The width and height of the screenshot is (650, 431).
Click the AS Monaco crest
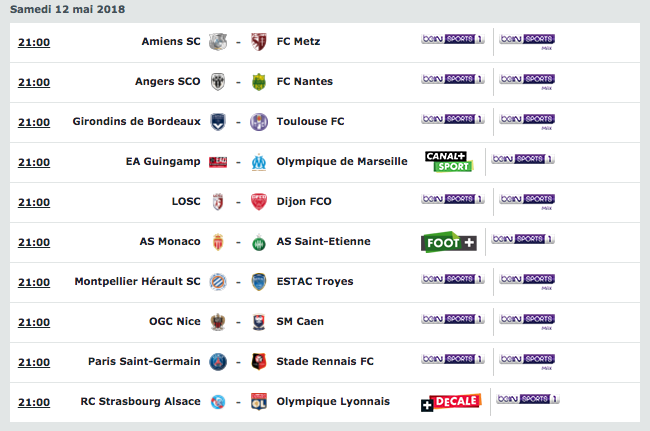(218, 242)
